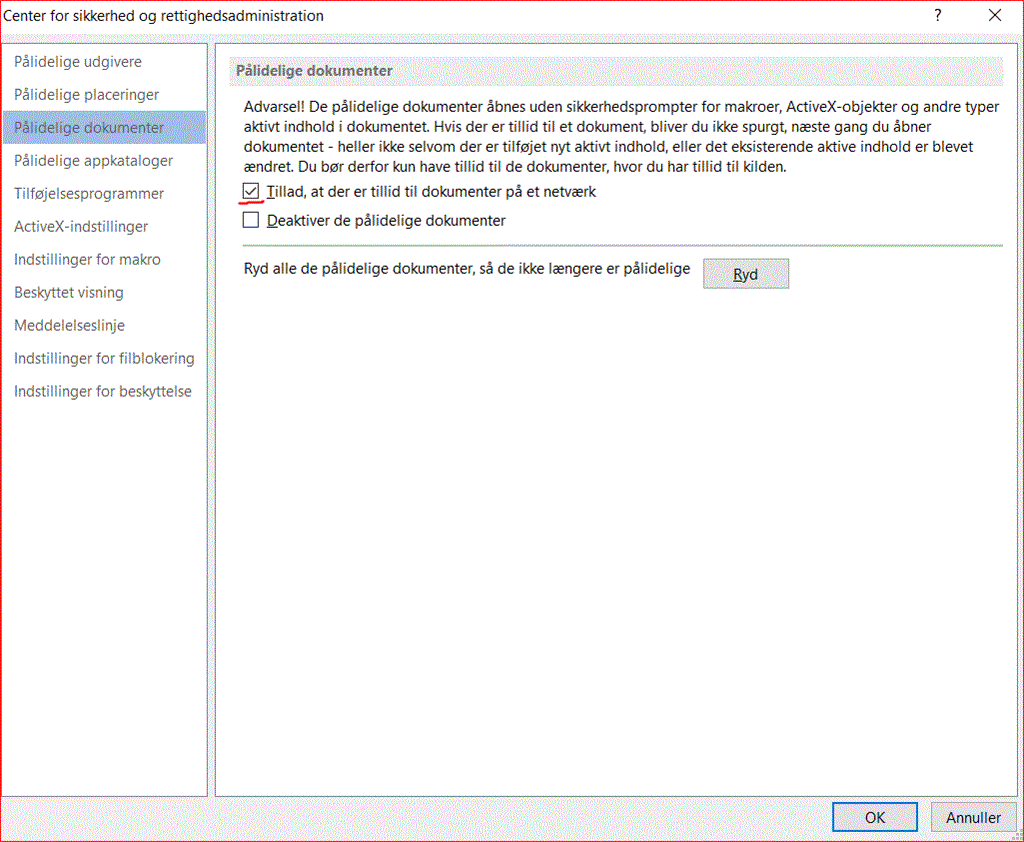
Task: Click the Ryd button
Action: 746,274
